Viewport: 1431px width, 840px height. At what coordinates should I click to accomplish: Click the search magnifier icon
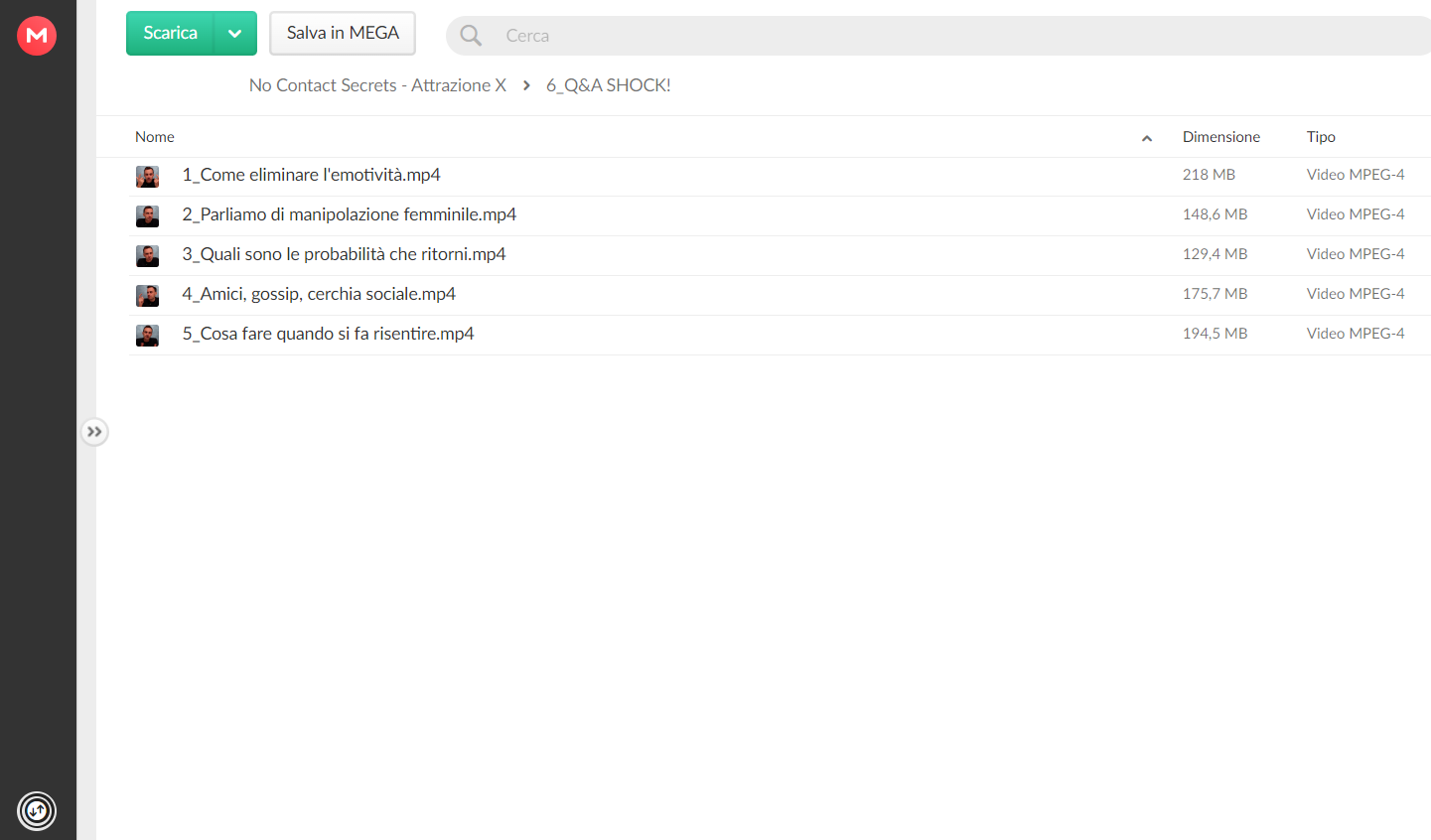471,36
